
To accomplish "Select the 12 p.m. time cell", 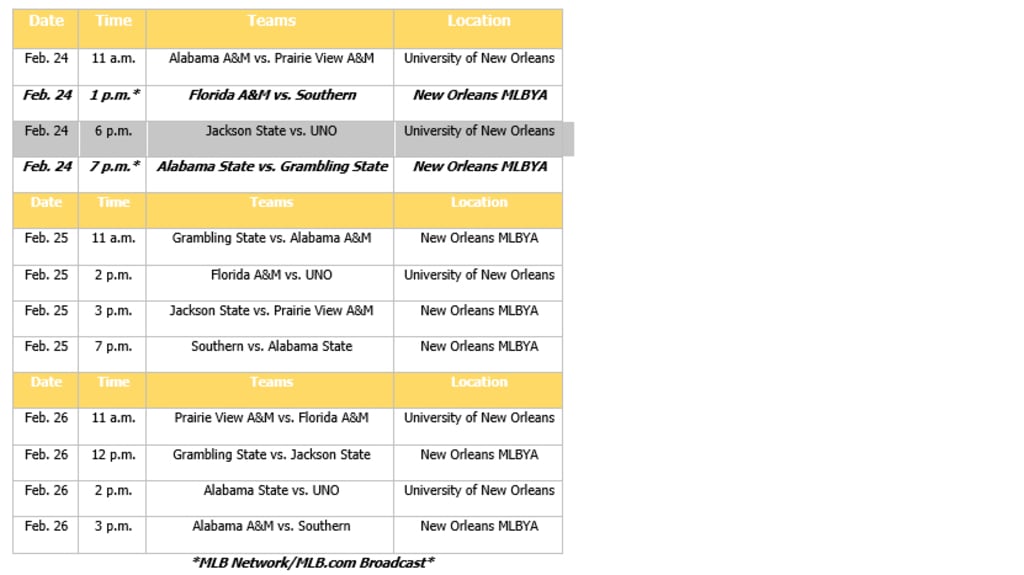I will pos(113,455).
